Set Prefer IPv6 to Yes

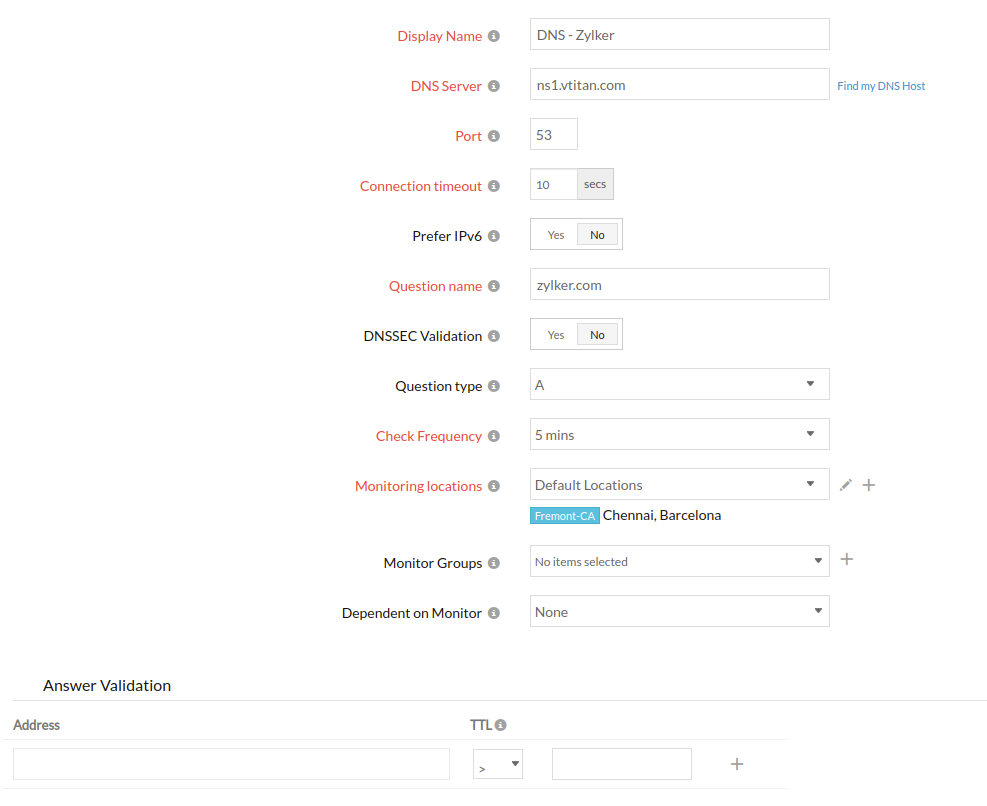click(555, 235)
